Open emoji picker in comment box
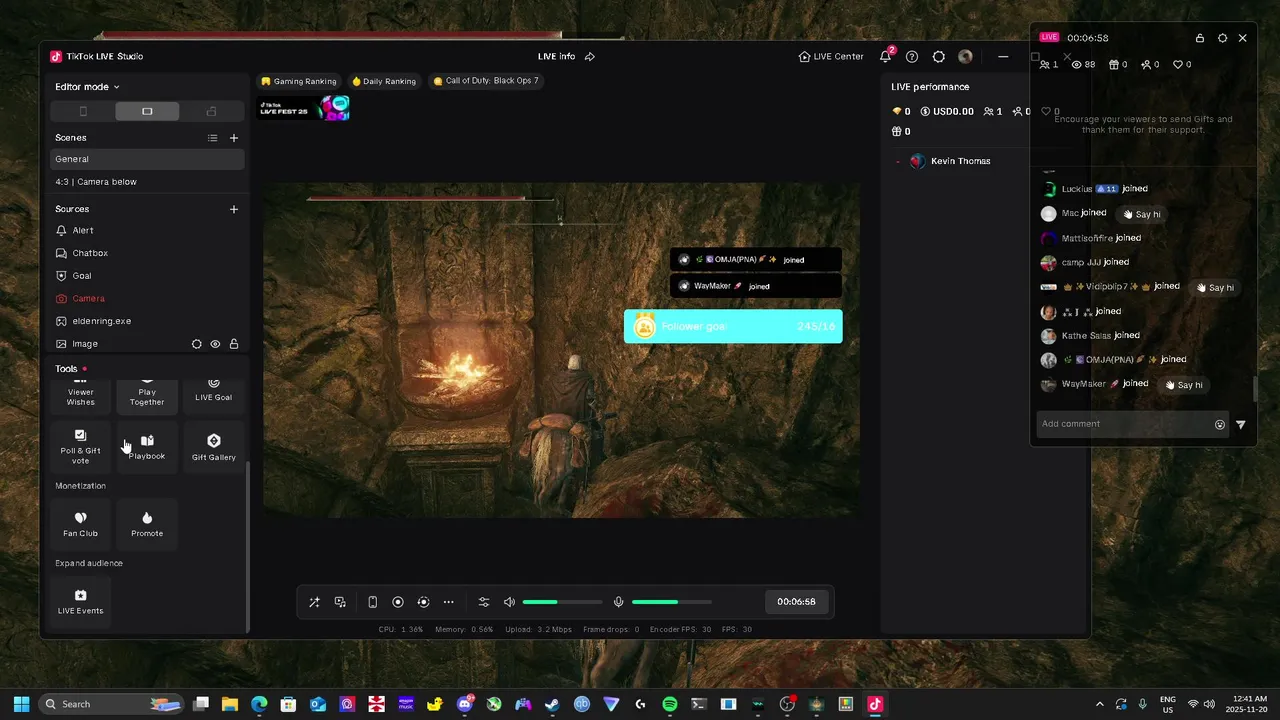The height and width of the screenshot is (720, 1280). [x=1220, y=424]
